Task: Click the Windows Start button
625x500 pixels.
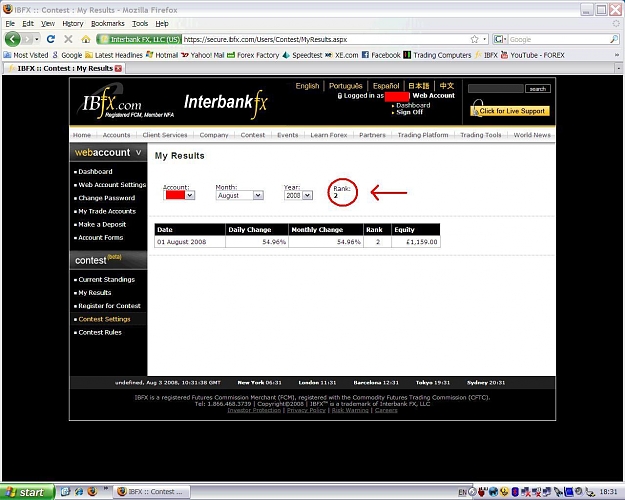Action: (x=26, y=492)
